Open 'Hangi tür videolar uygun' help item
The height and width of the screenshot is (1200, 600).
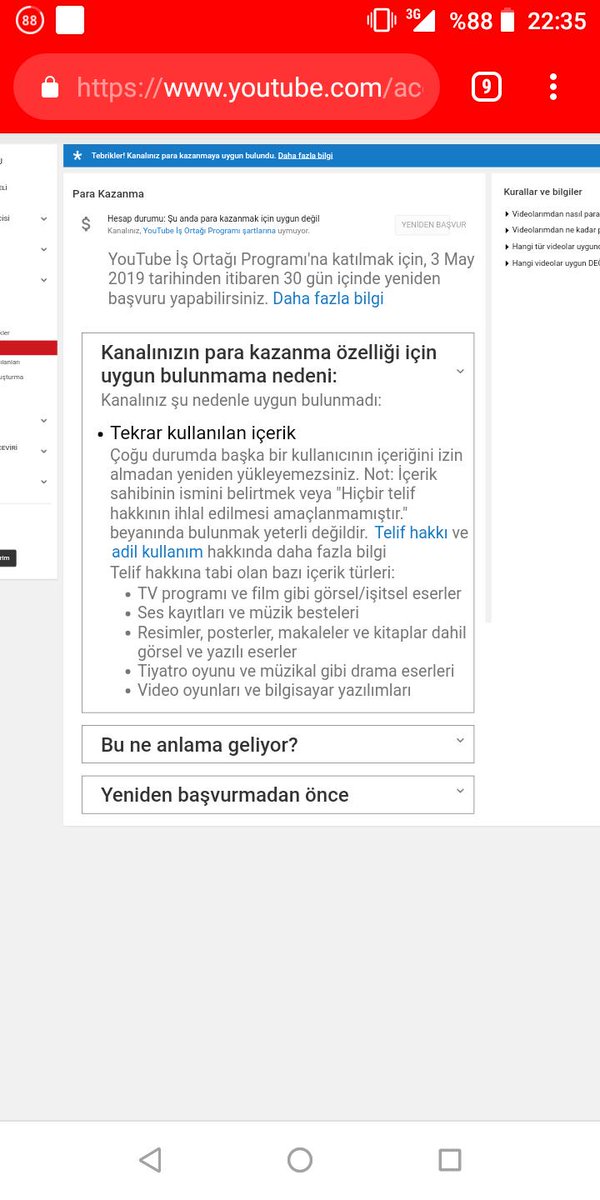[x=555, y=246]
